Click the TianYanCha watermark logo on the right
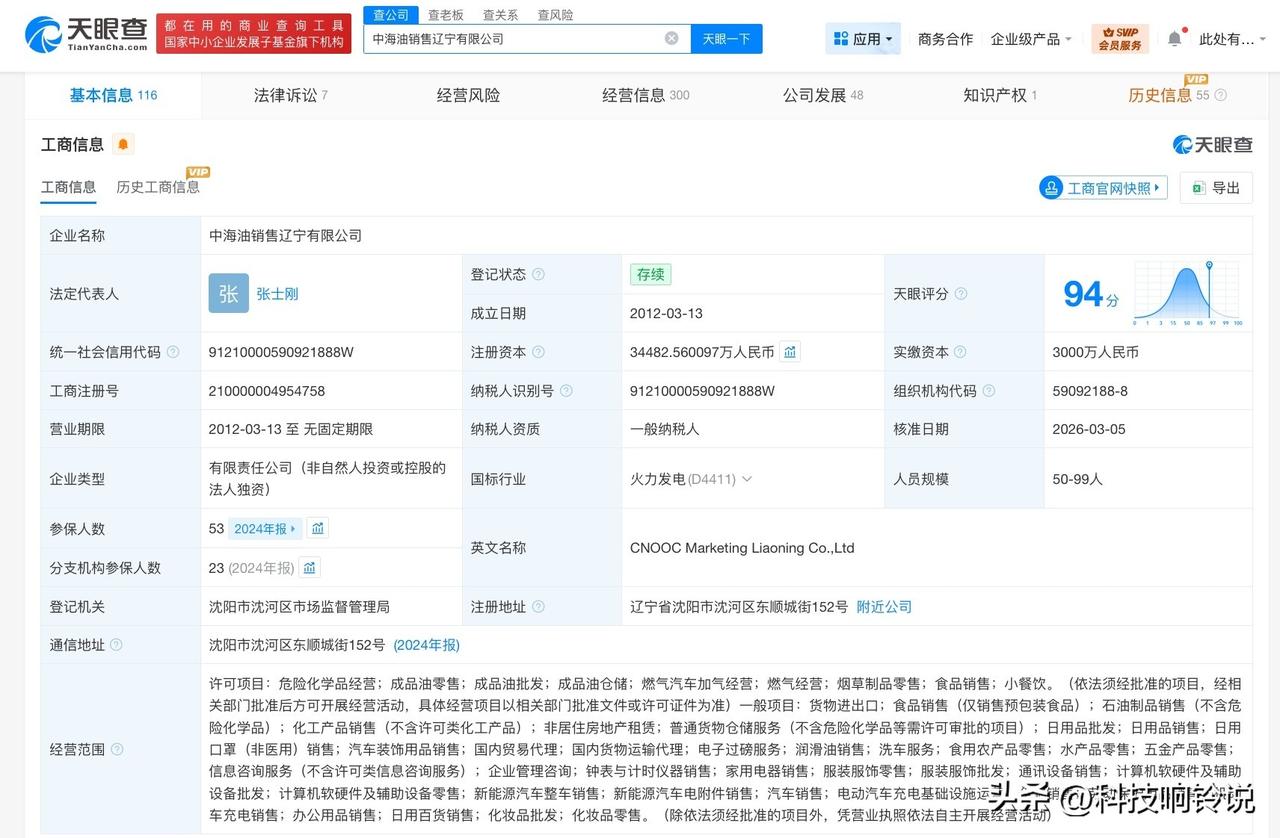Screen dimensions: 1280x838 coord(1211,144)
